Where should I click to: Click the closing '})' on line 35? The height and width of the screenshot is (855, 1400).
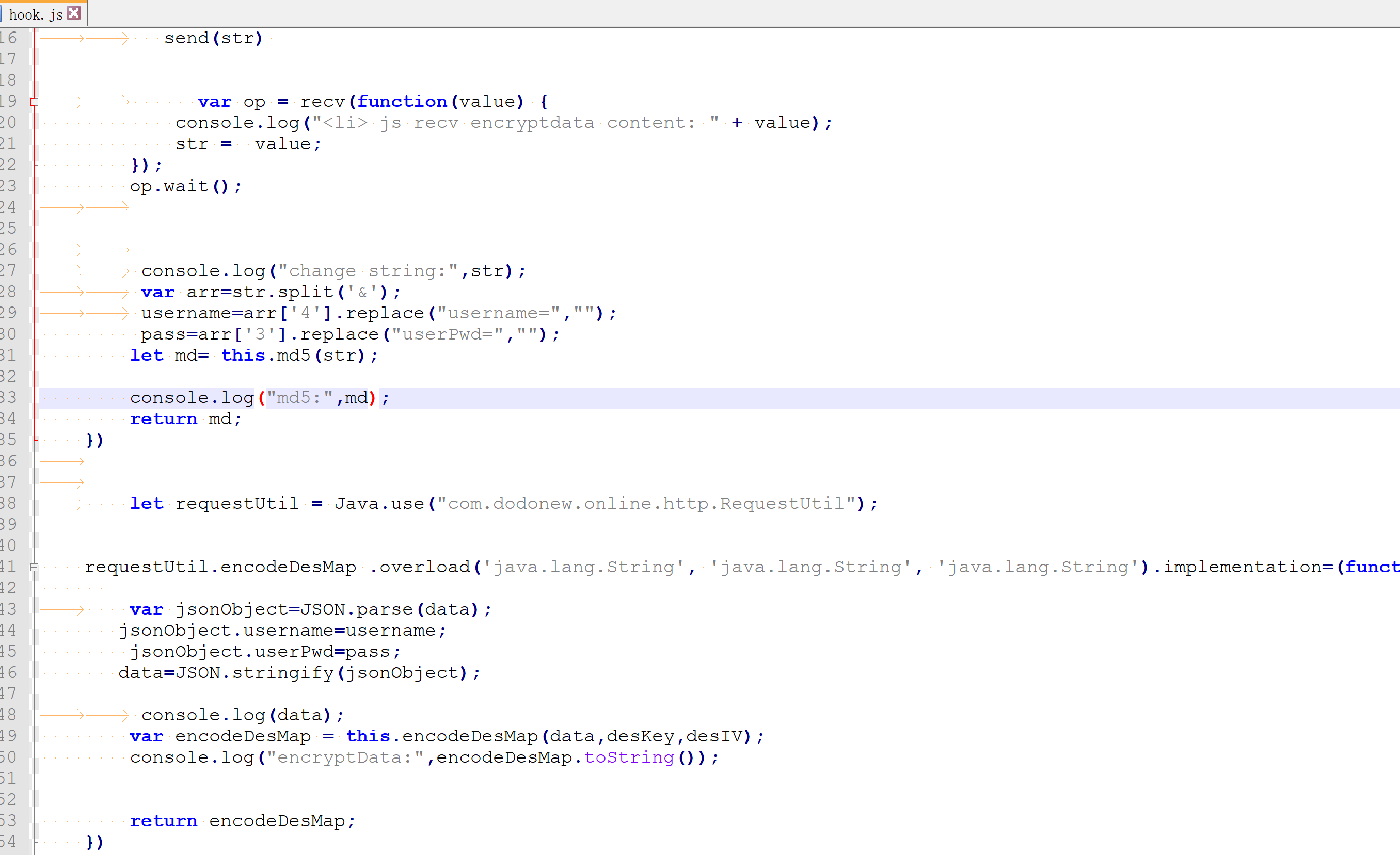(x=95, y=440)
